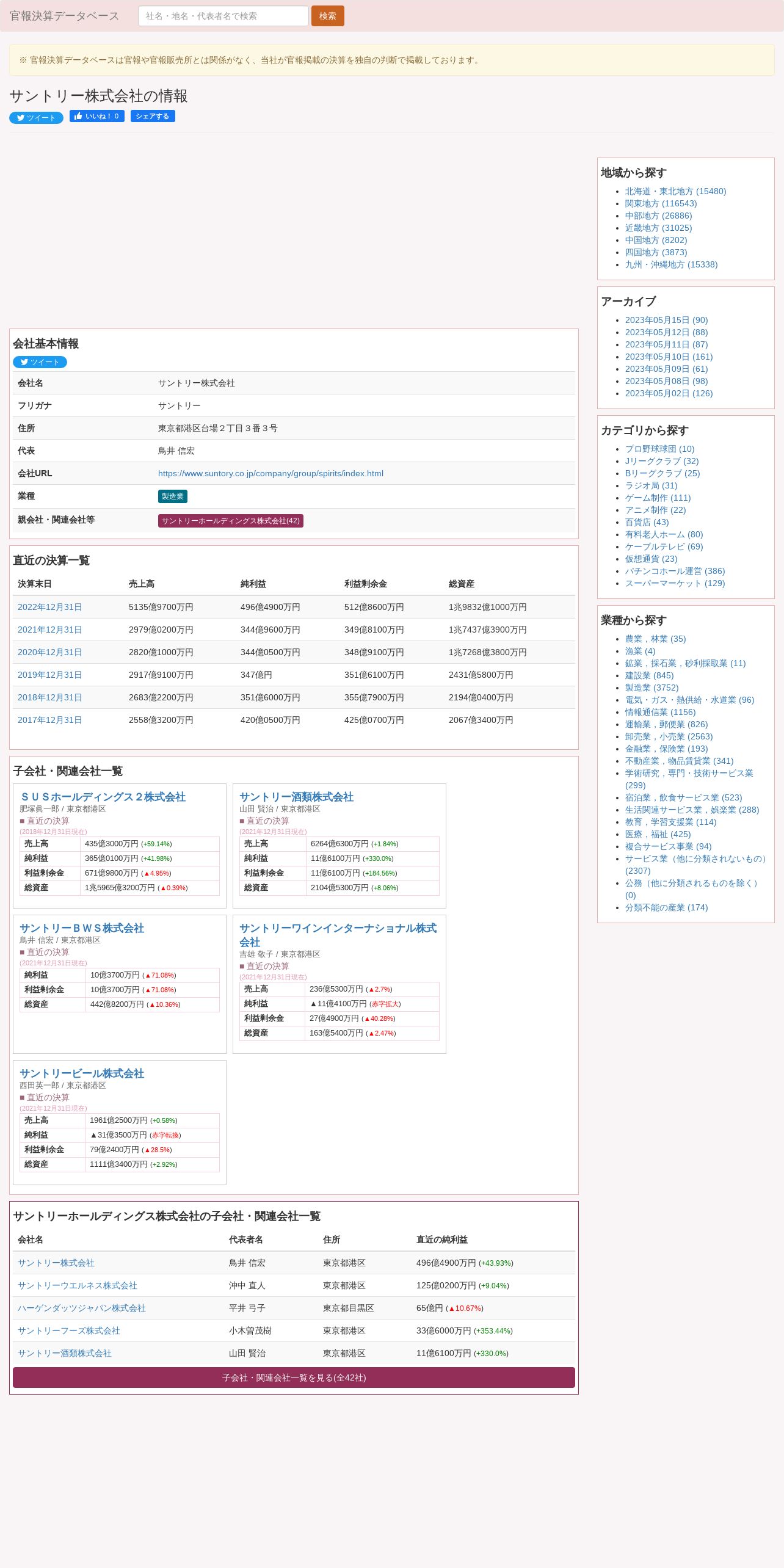
Task: Open サントリーホールディングス株式会社(42) parent tag
Action: pyautogui.click(x=231, y=521)
